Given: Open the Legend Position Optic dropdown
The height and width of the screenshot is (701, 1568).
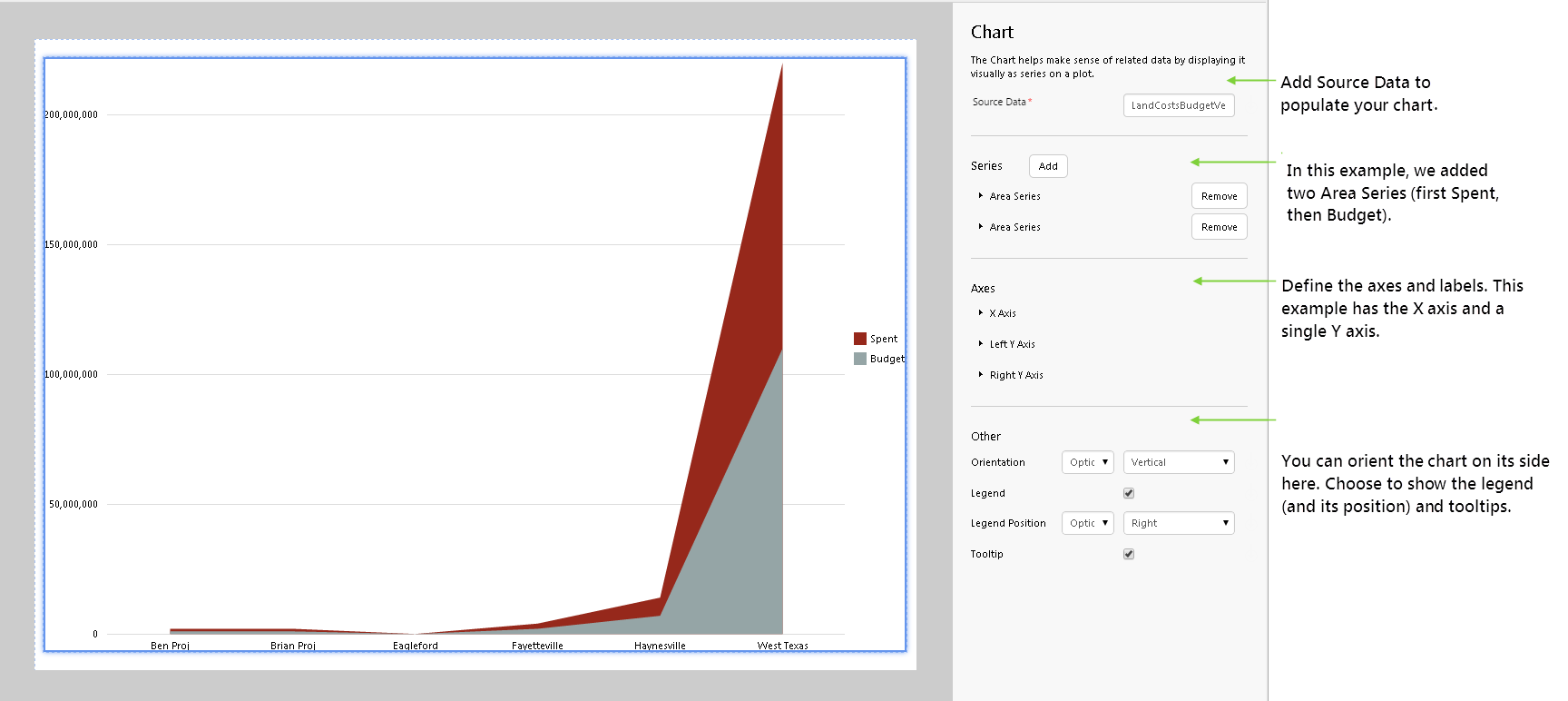Looking at the screenshot, I should point(1087,523).
